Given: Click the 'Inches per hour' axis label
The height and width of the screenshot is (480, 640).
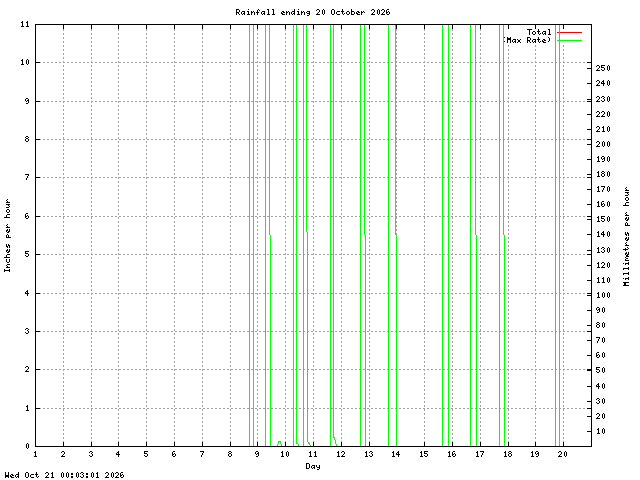Looking at the screenshot, I should (7, 236).
